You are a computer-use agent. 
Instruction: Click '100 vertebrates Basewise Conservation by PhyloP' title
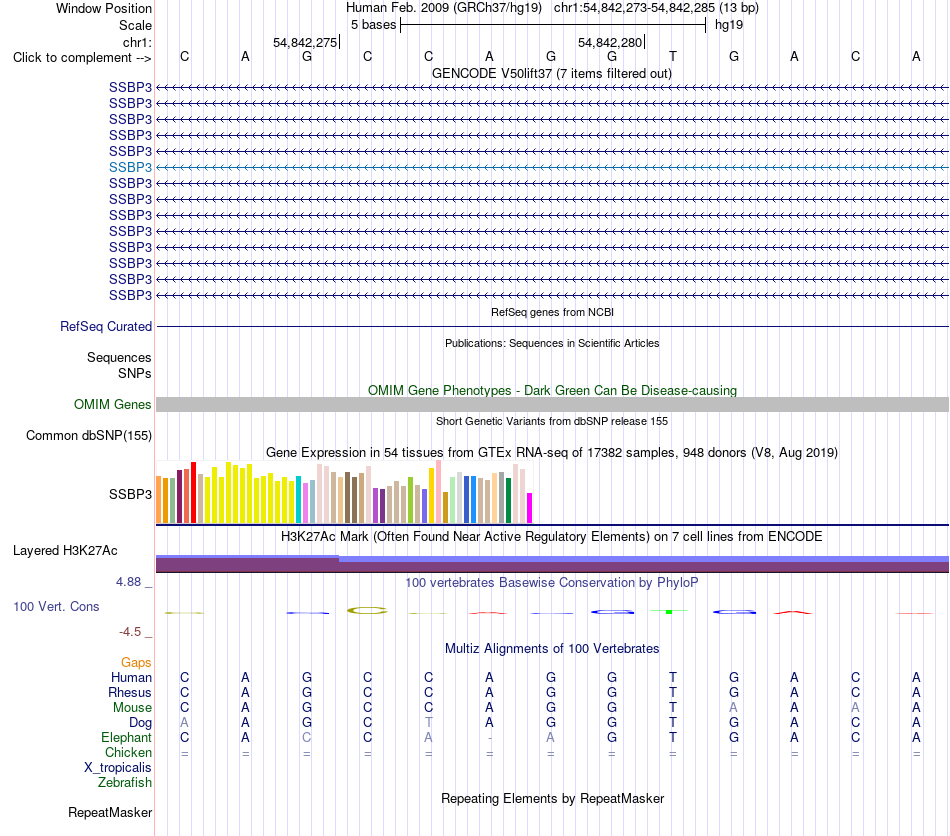[552, 583]
